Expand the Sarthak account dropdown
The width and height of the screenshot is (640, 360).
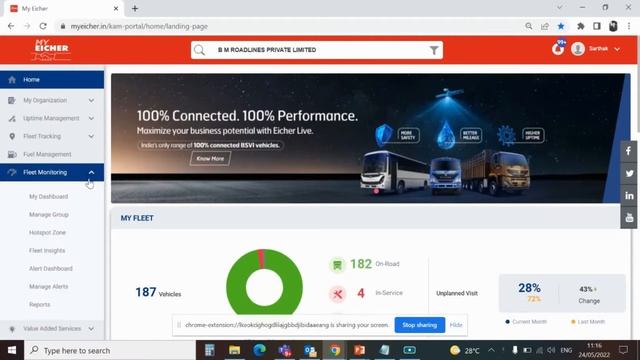(617, 49)
